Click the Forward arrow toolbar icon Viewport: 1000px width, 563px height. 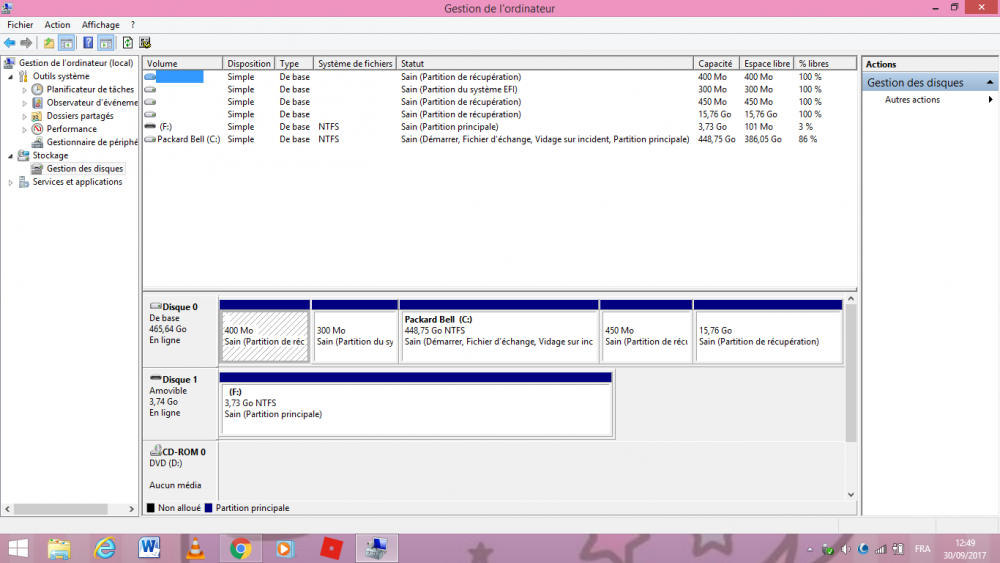tap(26, 43)
